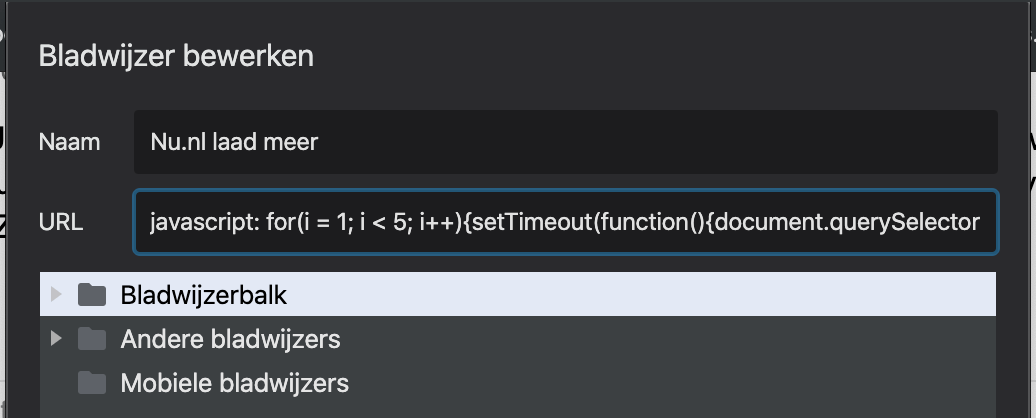Click "function()" text in the URL field
The width and height of the screenshot is (1036, 418).
point(650,222)
